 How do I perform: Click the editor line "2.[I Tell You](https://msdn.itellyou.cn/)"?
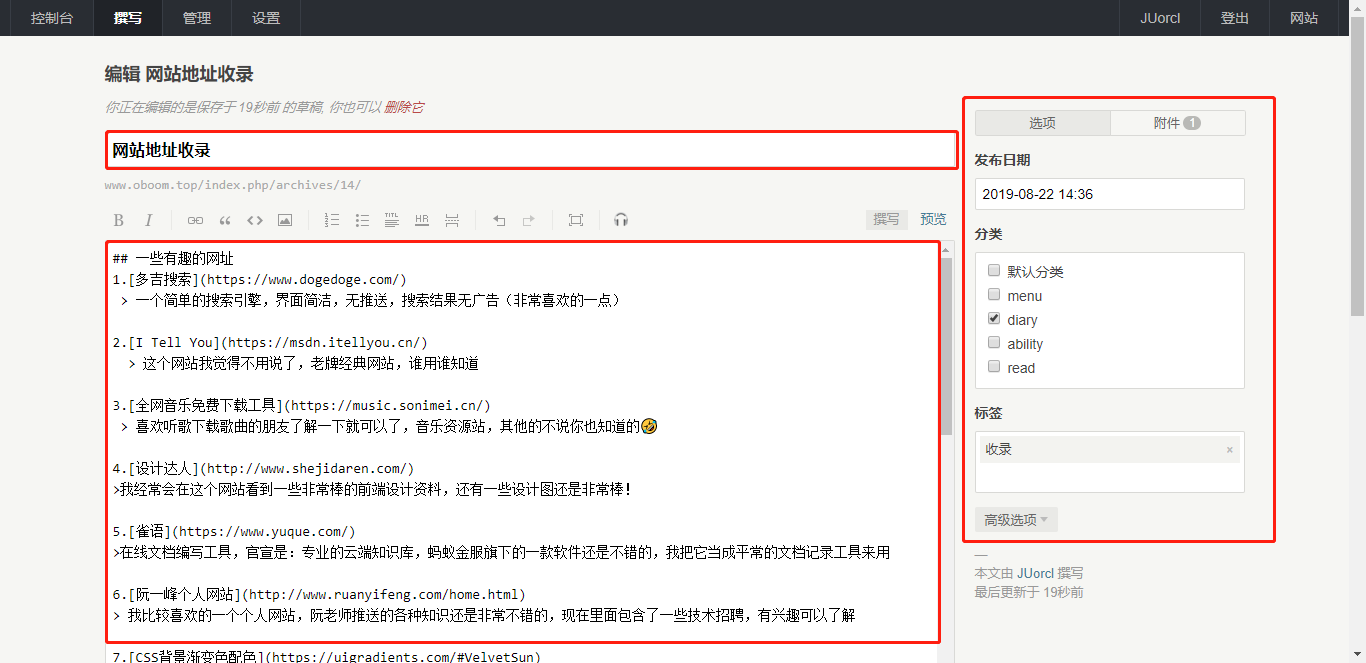click(x=271, y=342)
